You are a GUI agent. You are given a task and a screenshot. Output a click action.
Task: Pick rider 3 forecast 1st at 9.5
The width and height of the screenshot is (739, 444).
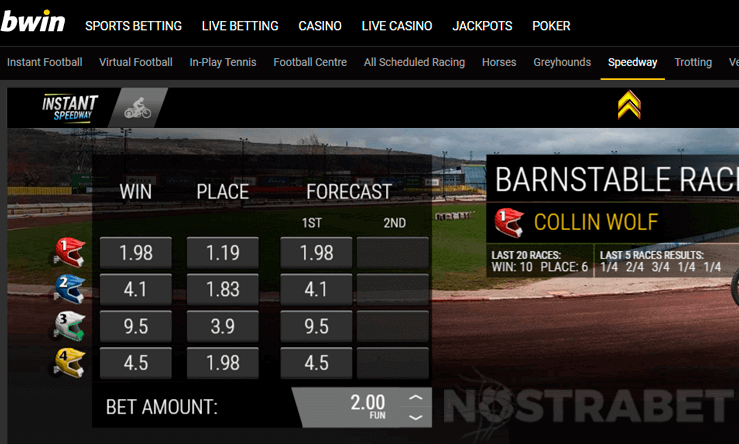[x=316, y=326]
